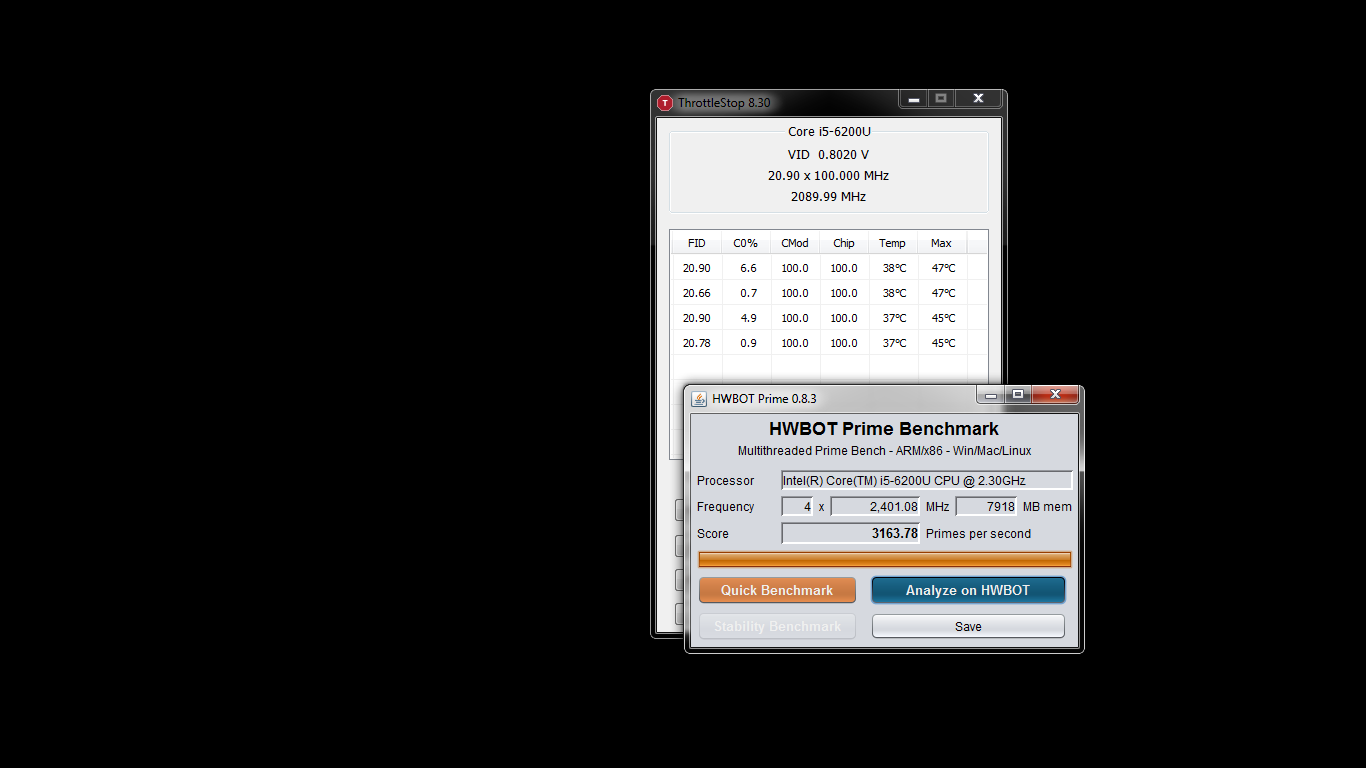Select the C0% cell 0.9
The height and width of the screenshot is (768, 1366).
click(748, 343)
